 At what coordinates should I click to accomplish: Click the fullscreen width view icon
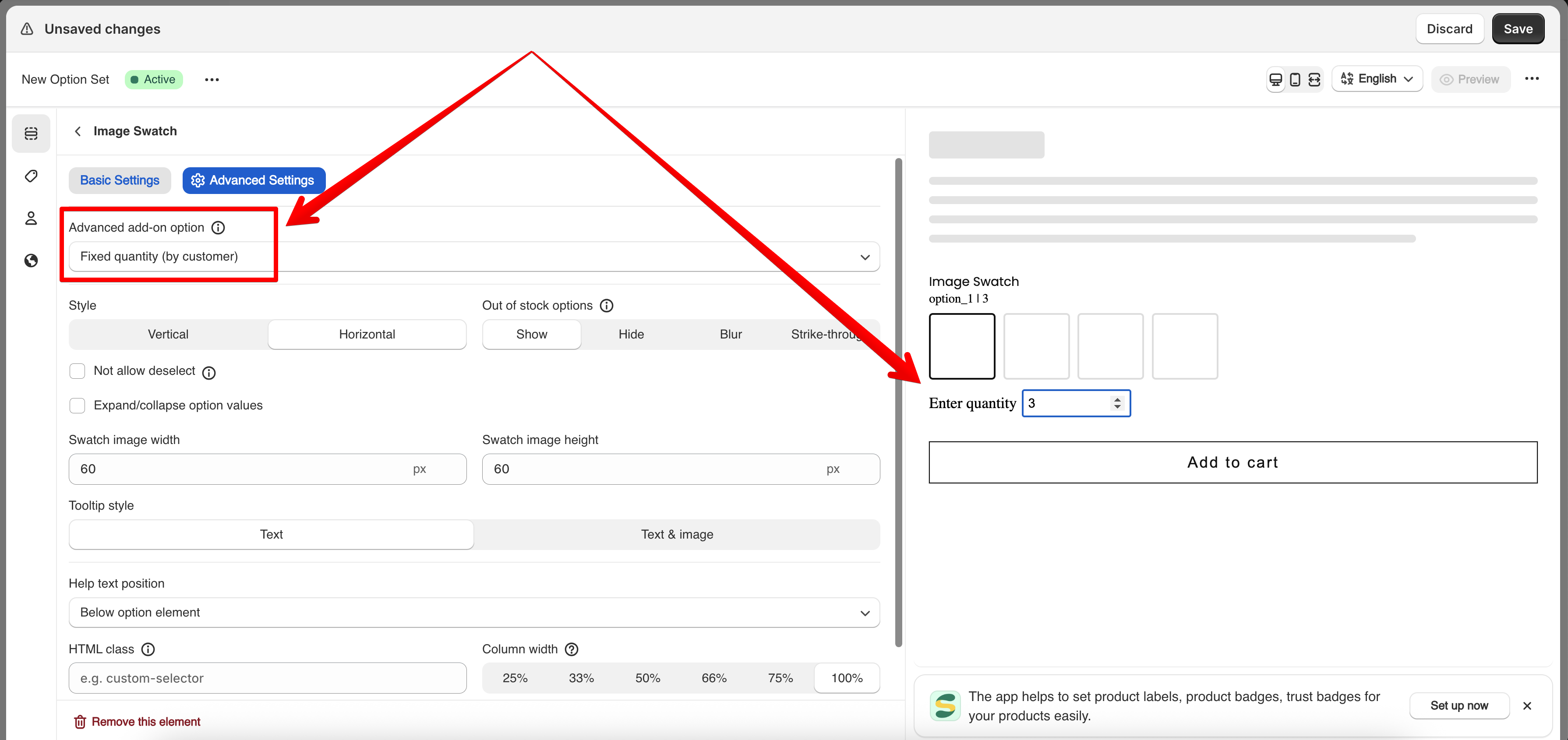click(1314, 80)
